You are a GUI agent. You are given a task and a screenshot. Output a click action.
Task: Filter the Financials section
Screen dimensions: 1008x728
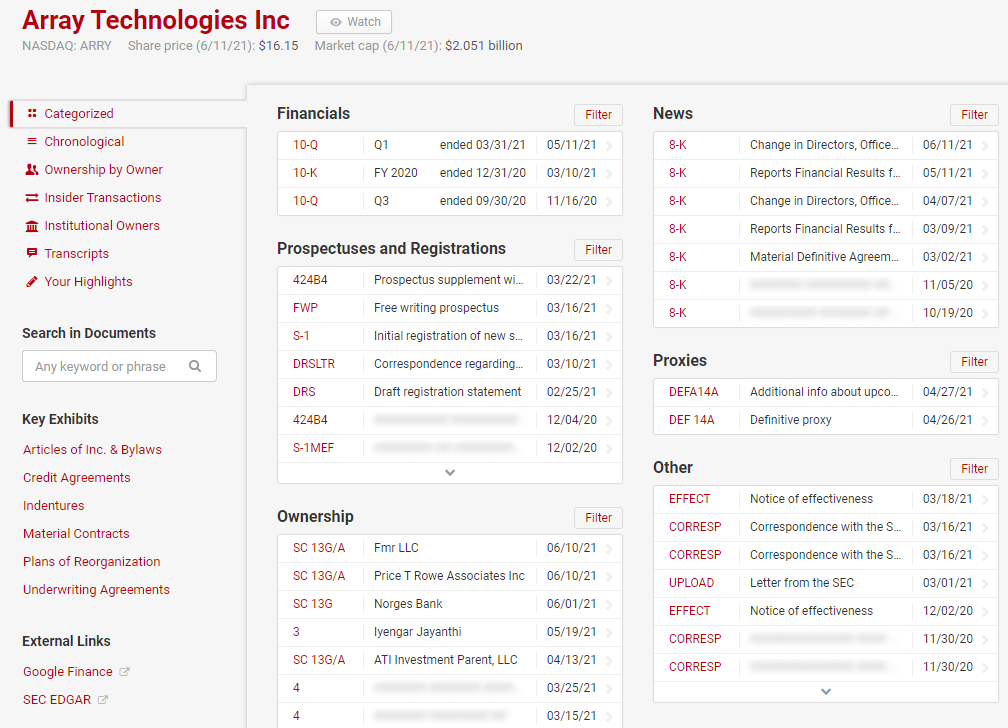point(598,114)
